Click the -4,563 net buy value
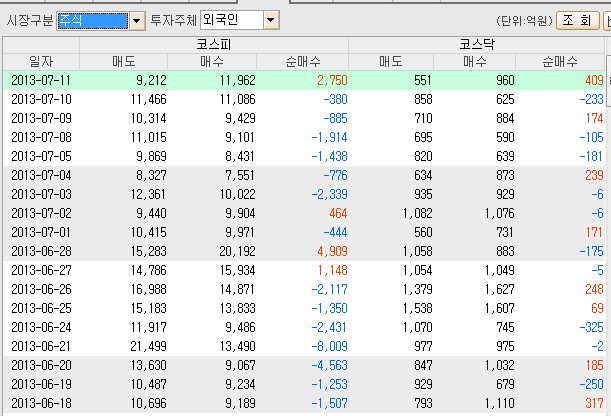Screen dimensions: 611x416 (330, 365)
